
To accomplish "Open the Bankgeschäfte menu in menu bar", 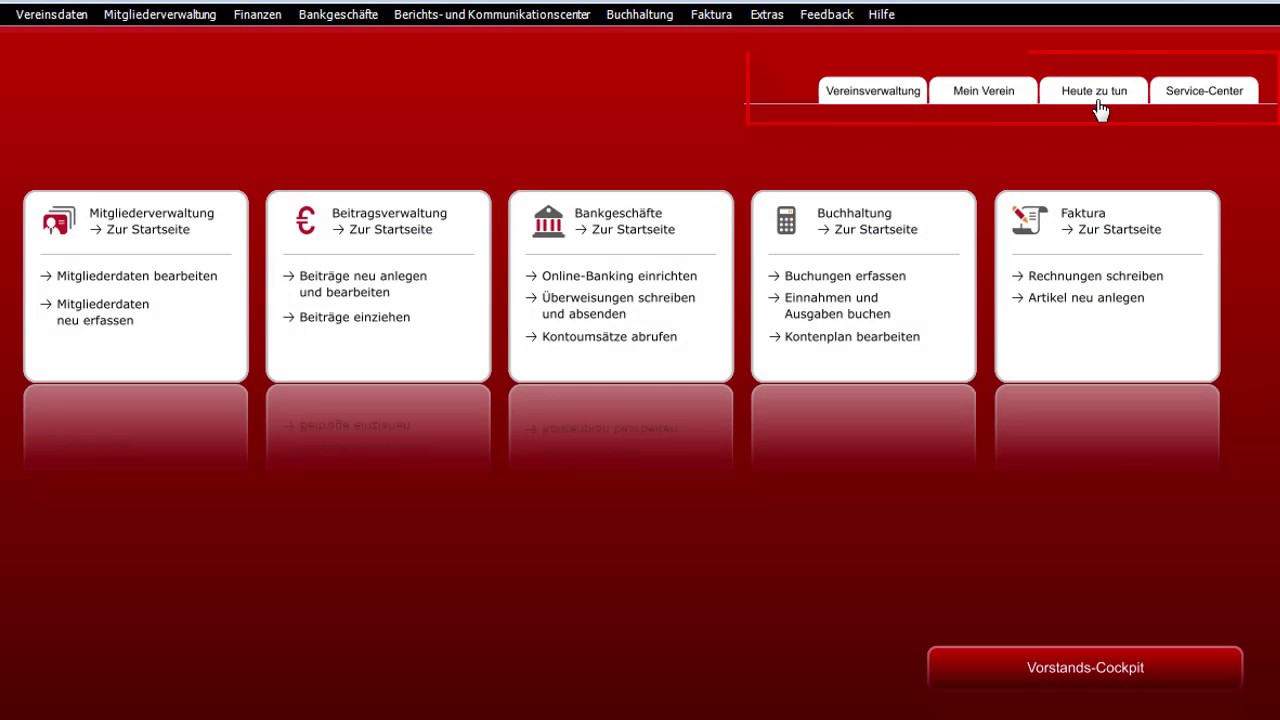I will tap(338, 15).
